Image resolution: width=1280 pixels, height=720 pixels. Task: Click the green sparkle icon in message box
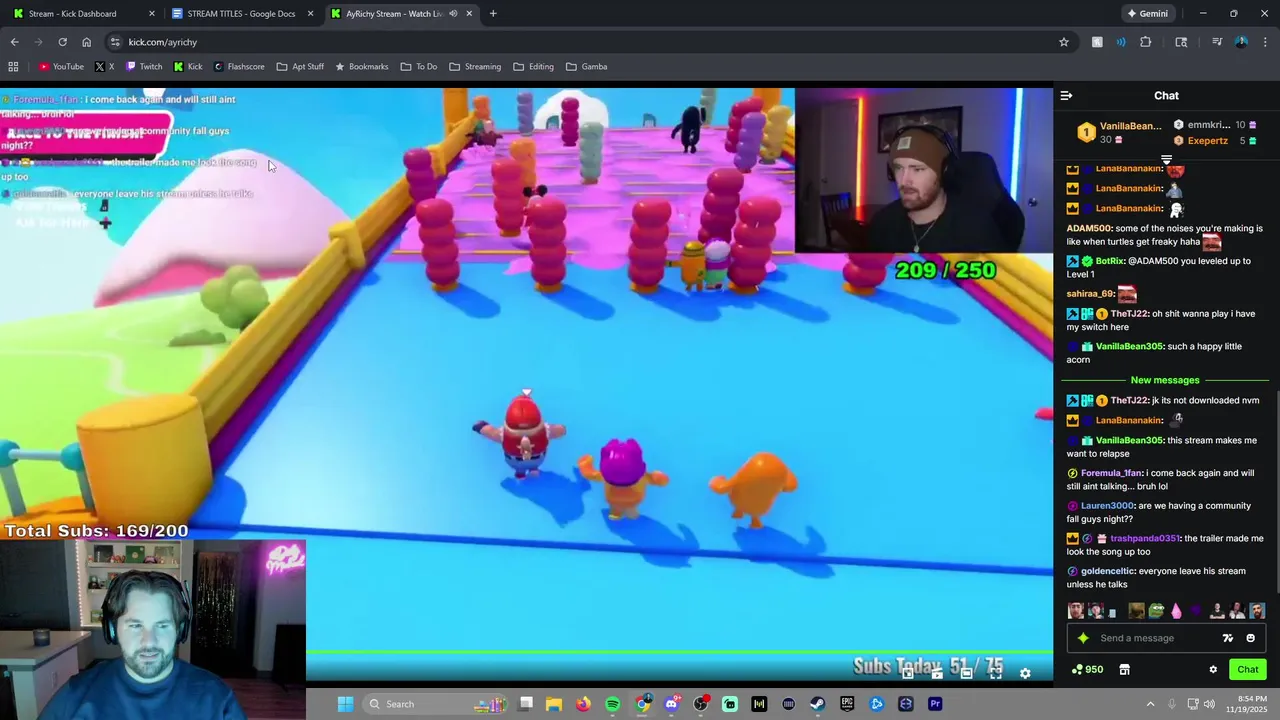tap(1083, 638)
